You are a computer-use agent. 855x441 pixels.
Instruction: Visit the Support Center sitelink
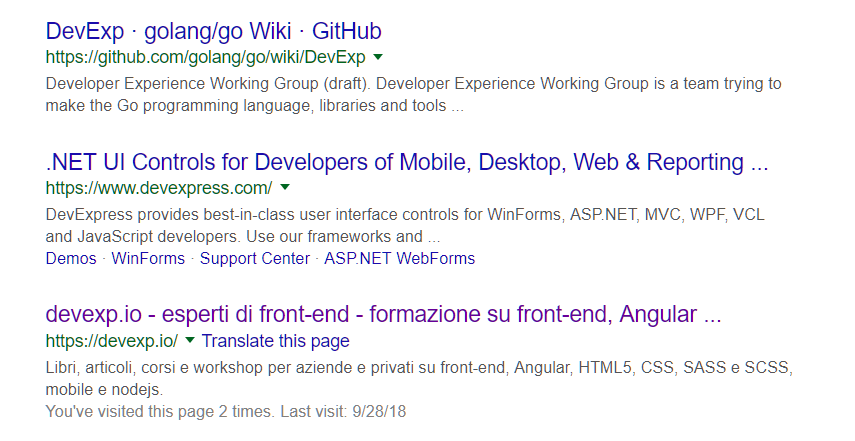(x=255, y=258)
